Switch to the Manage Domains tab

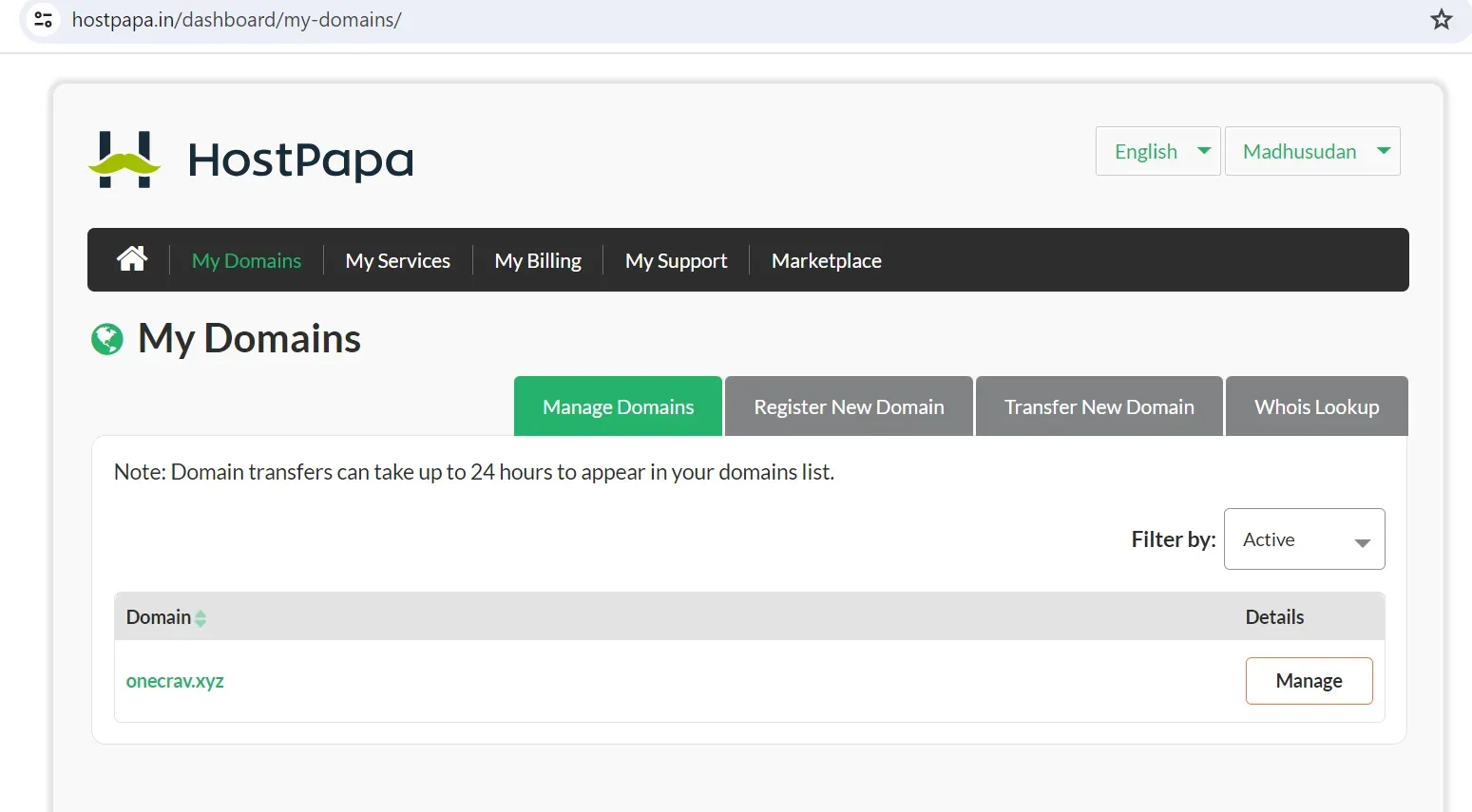point(618,406)
